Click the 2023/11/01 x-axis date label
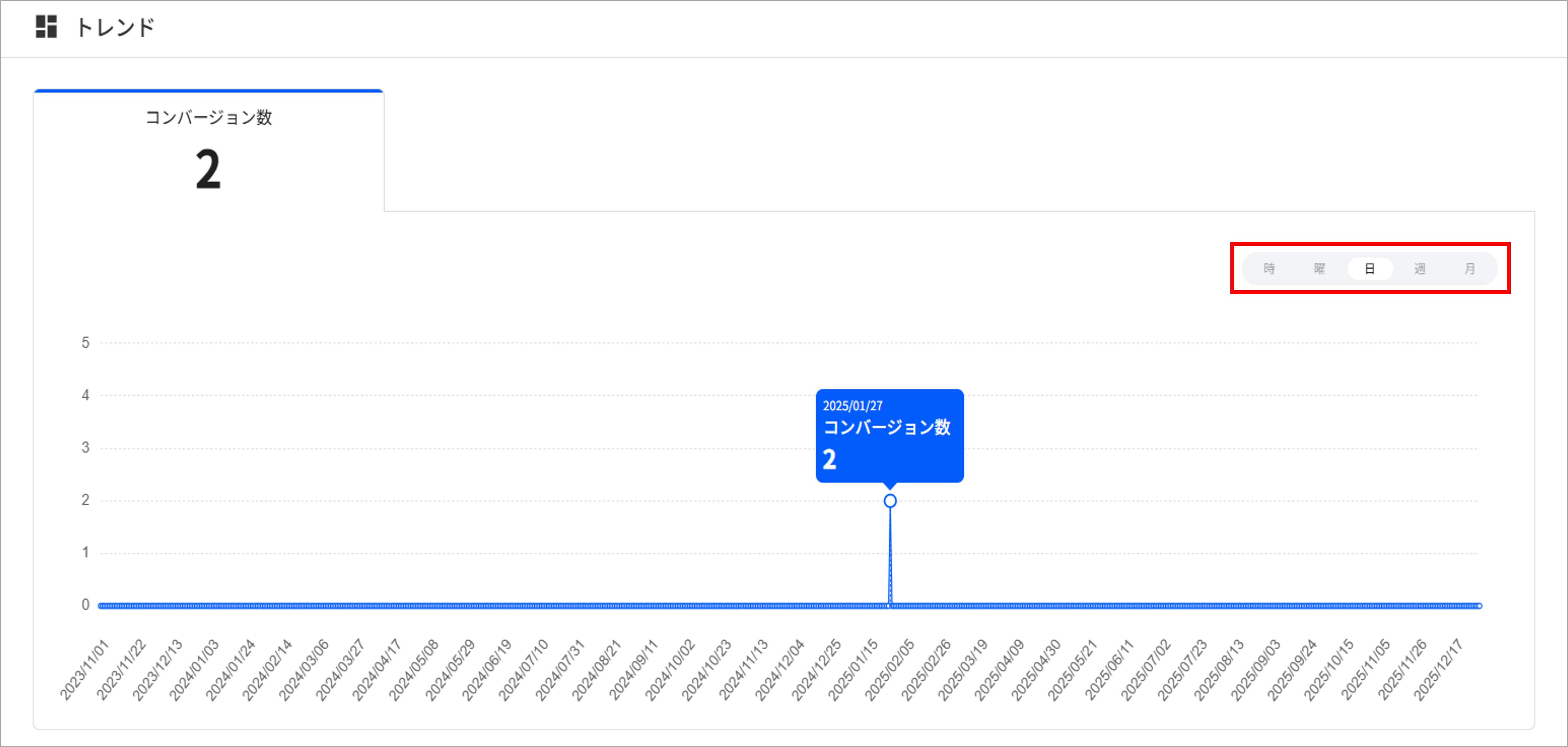The width and height of the screenshot is (1568, 747). point(84,670)
